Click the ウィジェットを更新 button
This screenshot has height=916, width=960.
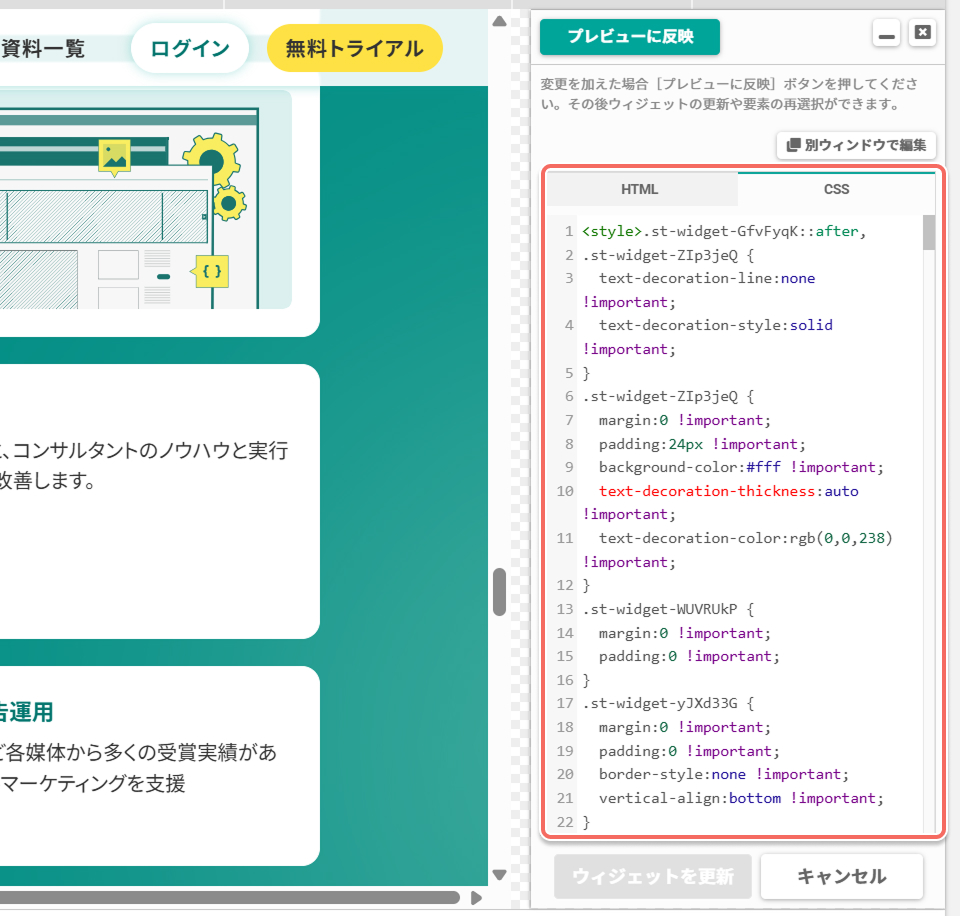[x=653, y=876]
